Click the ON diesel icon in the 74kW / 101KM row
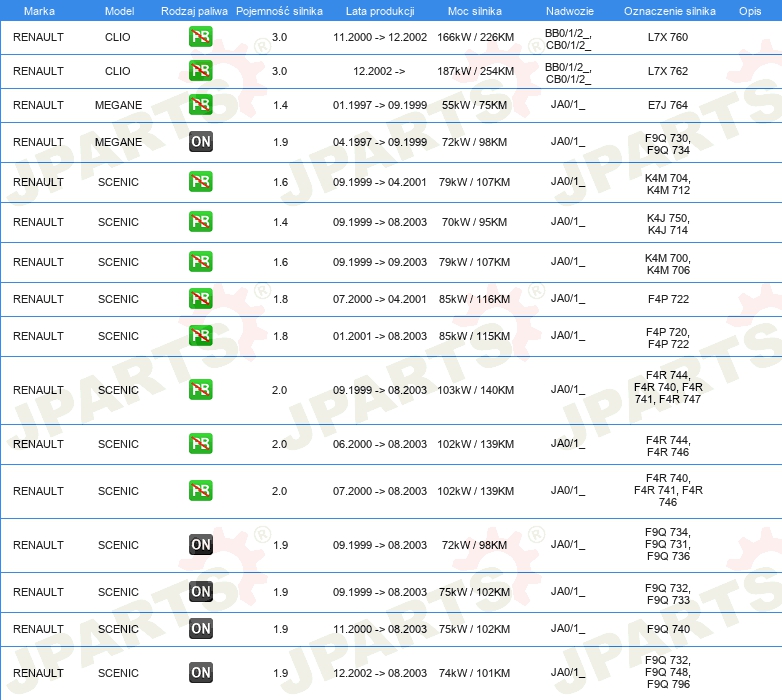 pos(200,673)
